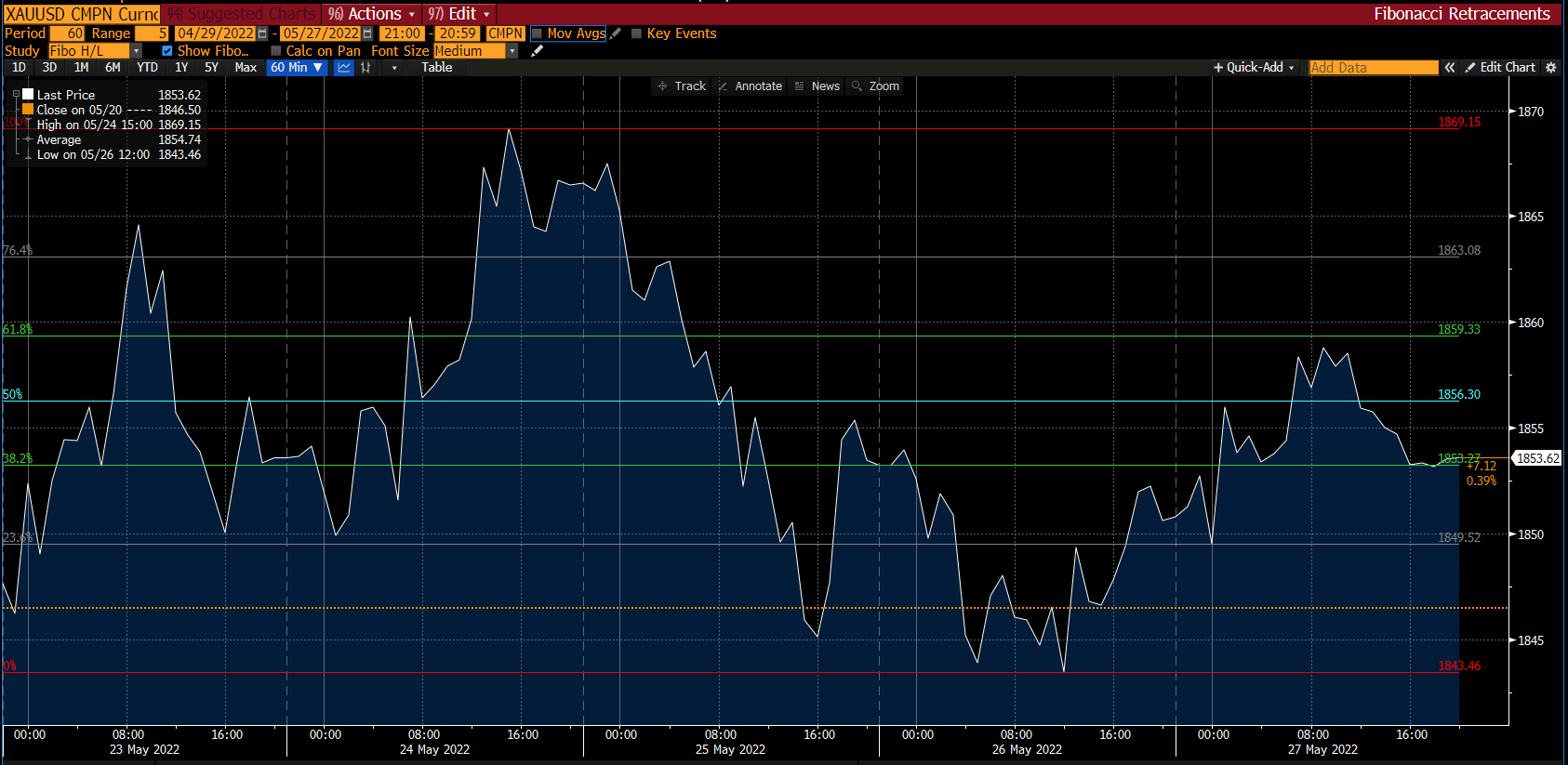Open the Actions menu
1568x765 pixels.
372,14
